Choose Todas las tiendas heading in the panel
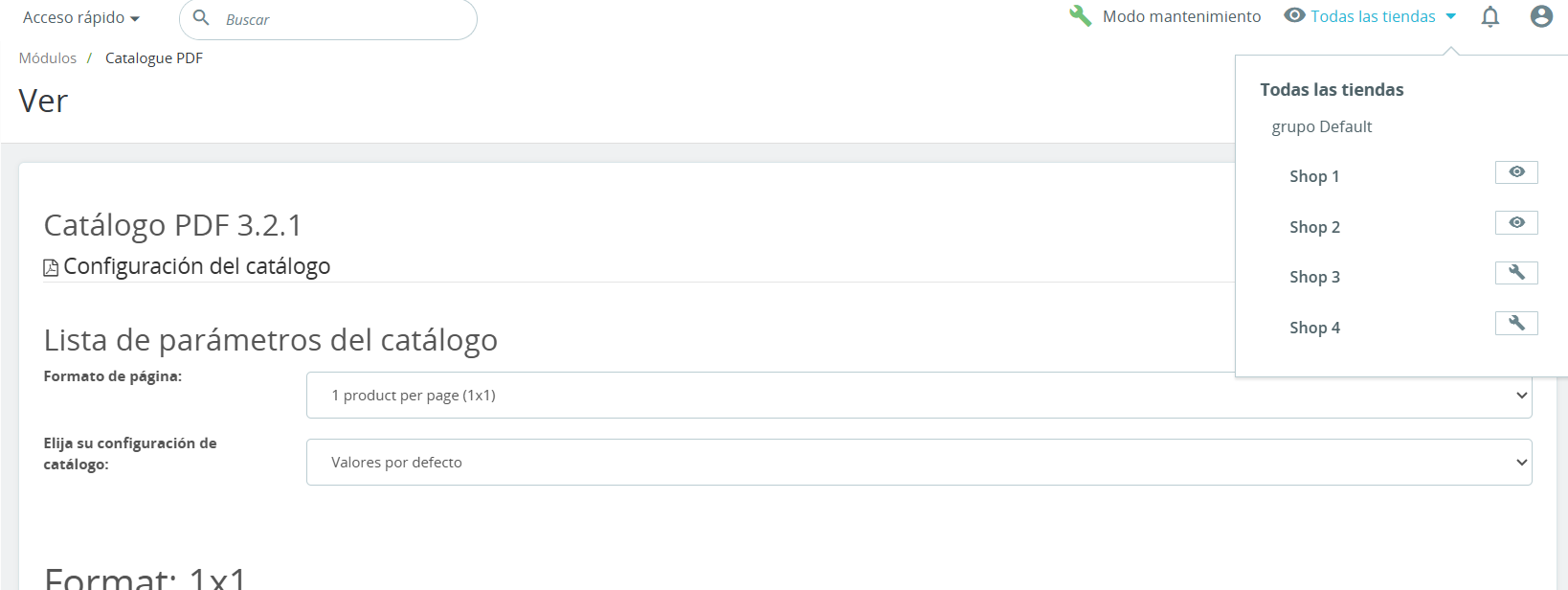The width and height of the screenshot is (1568, 590). click(1332, 90)
